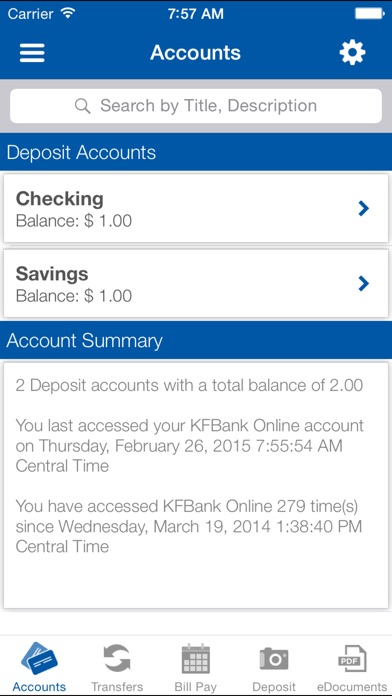Tap the battery indicator in status bar
392x696 pixels.
tap(369, 13)
